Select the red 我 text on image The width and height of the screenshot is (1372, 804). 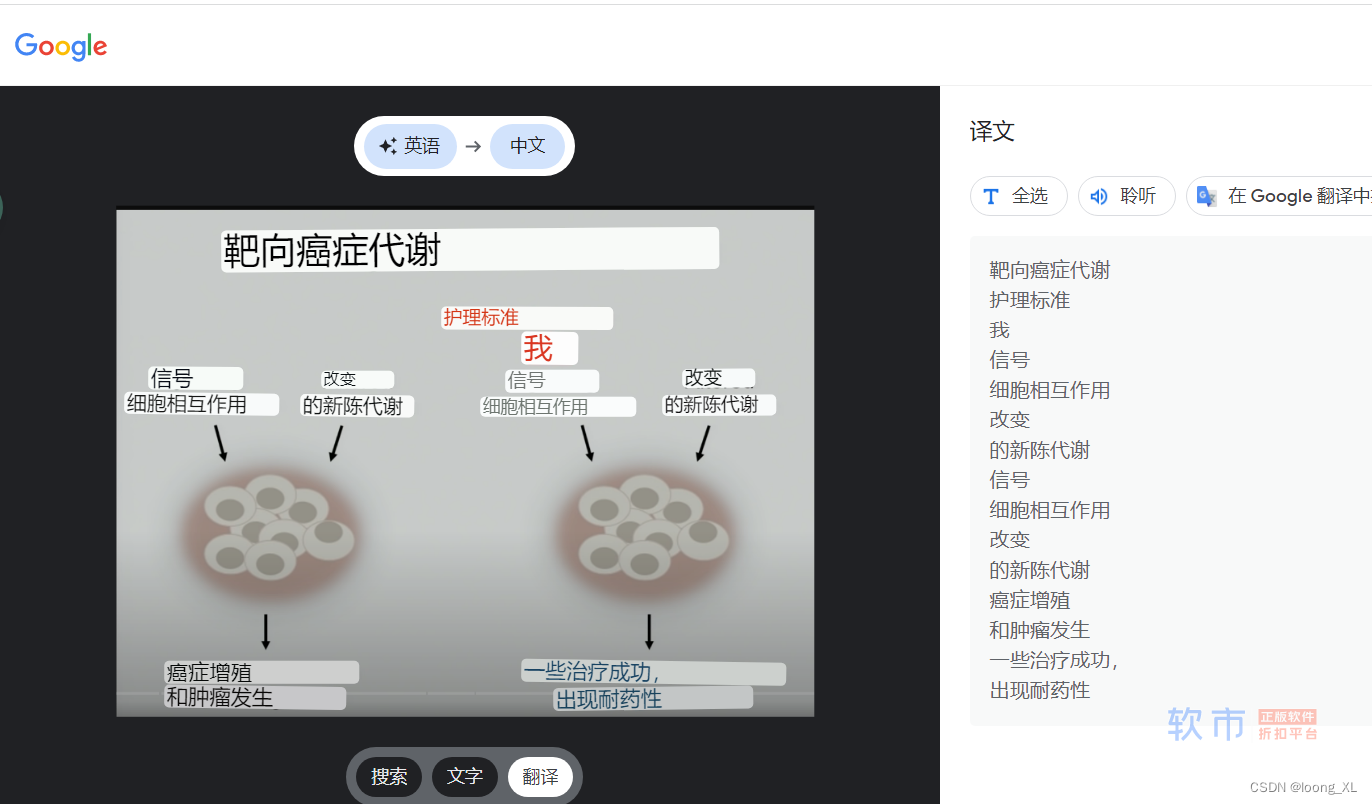click(538, 348)
